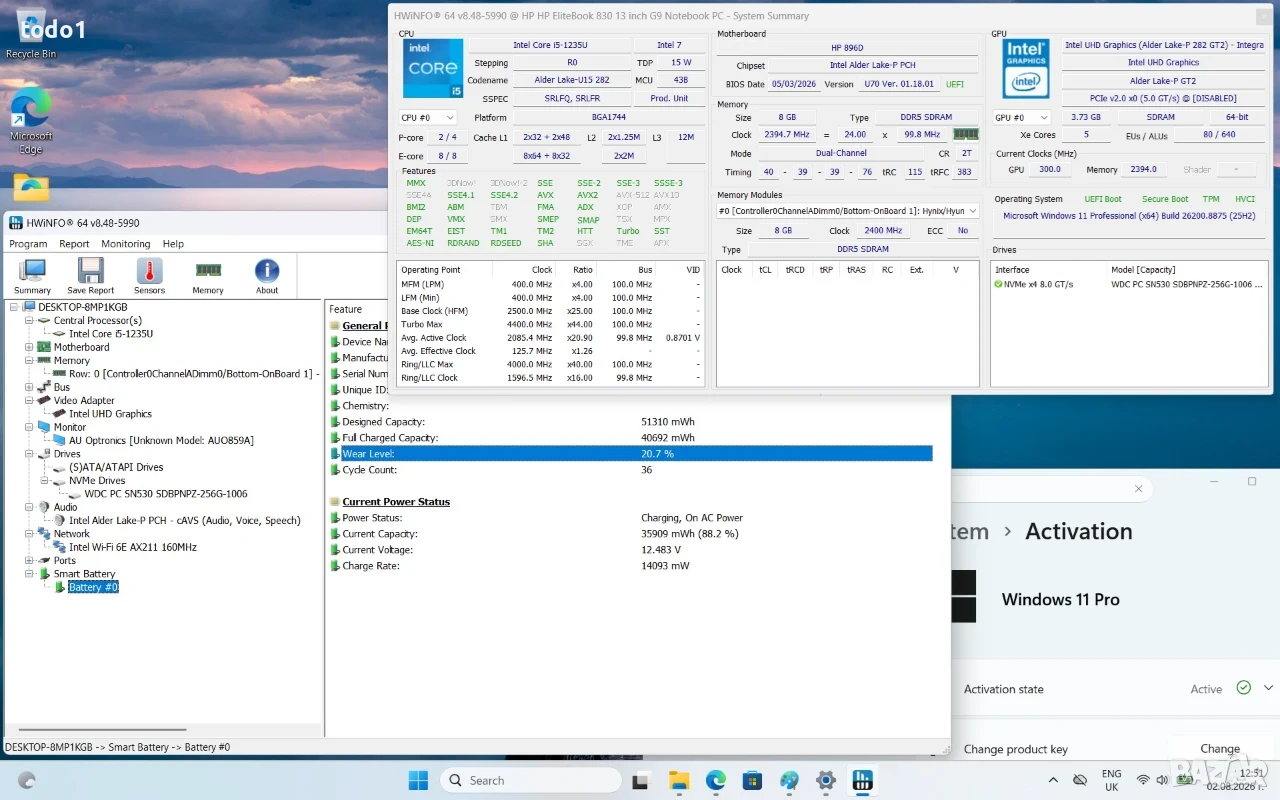The width and height of the screenshot is (1280, 800).
Task: Open Microsoft Edge desktop shortcut
Action: pos(31,122)
